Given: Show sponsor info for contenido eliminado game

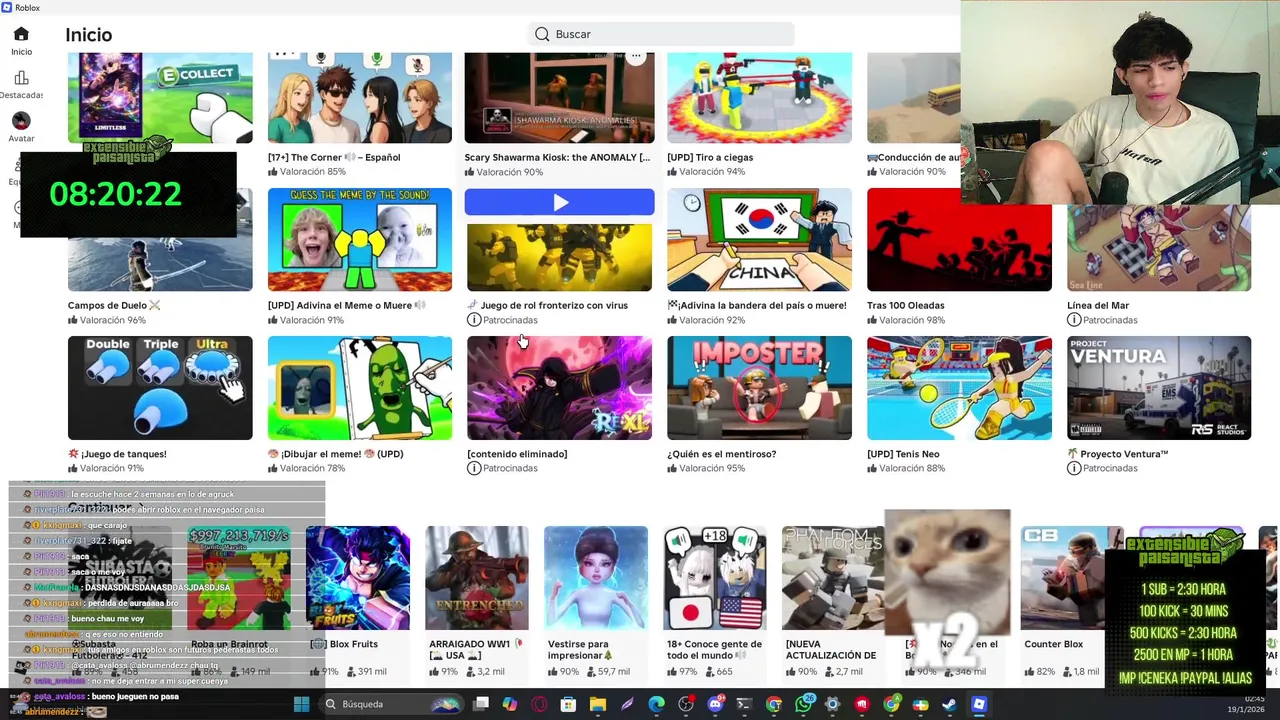Looking at the screenshot, I should (474, 468).
